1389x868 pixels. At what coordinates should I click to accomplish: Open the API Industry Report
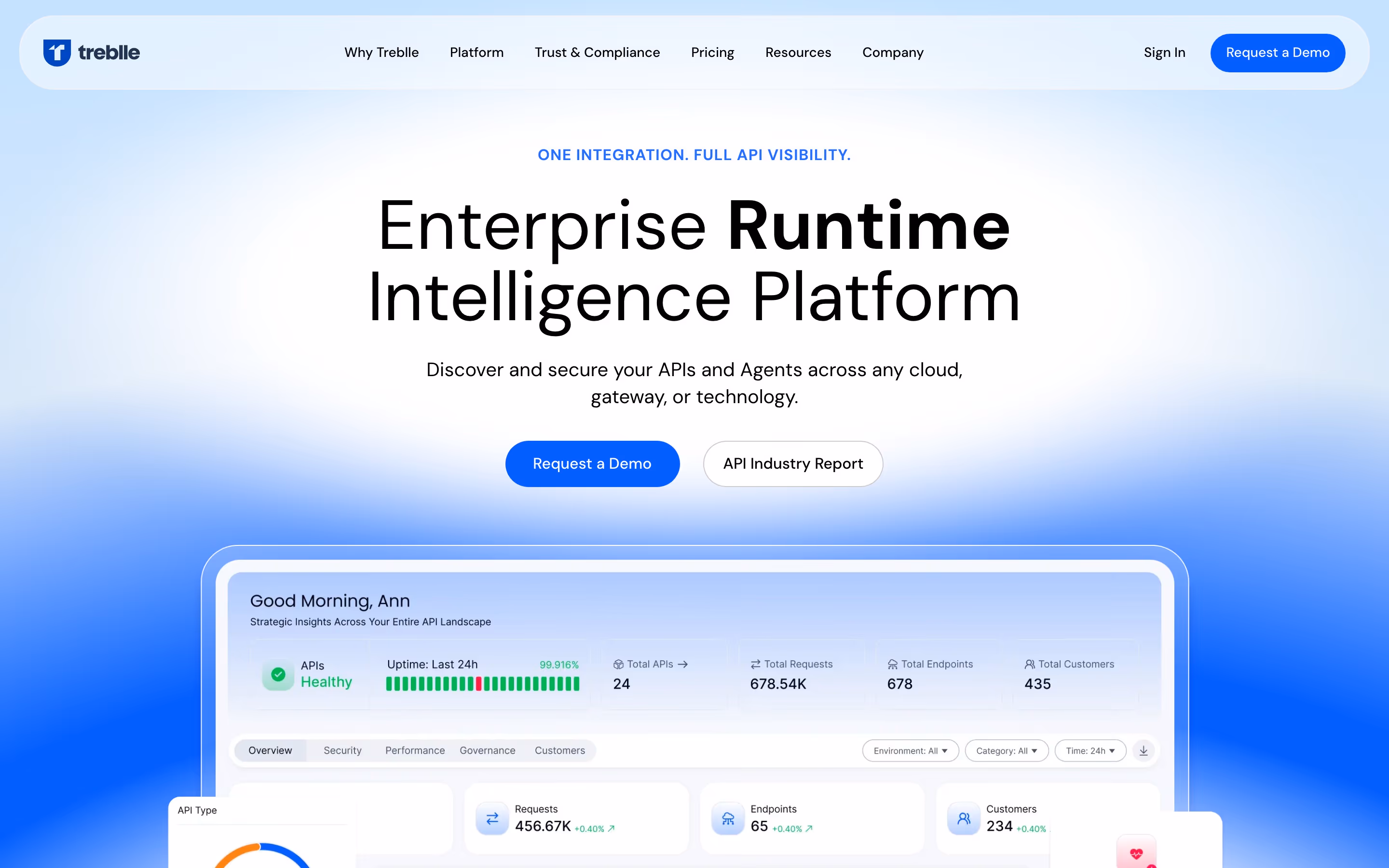(x=793, y=463)
